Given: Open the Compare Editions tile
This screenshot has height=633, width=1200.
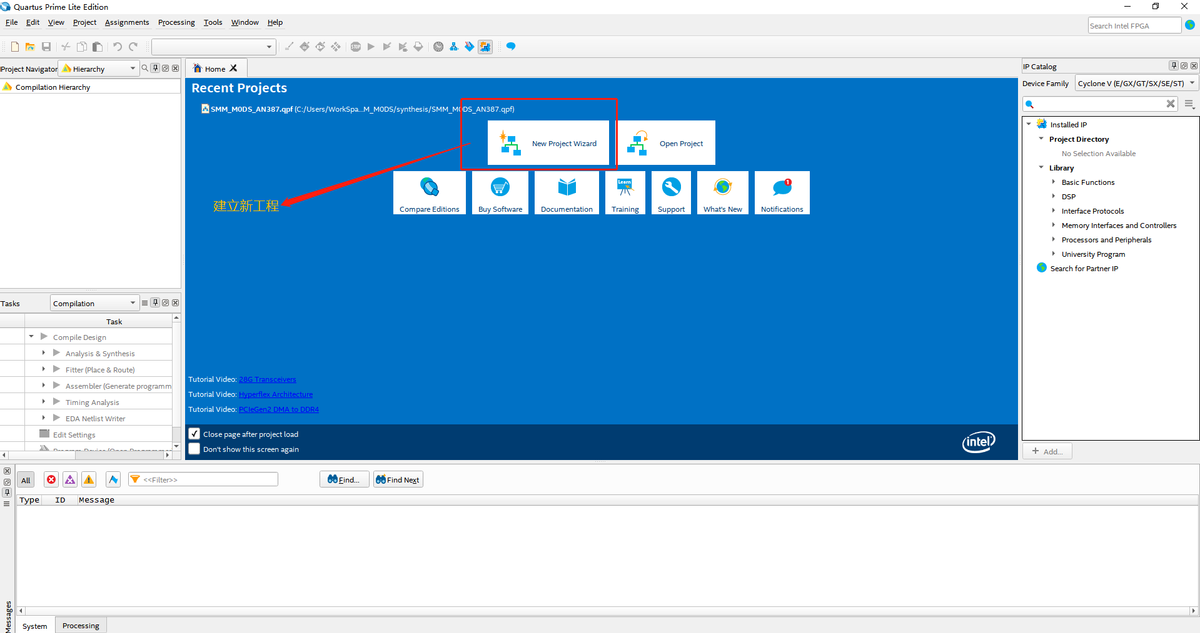Looking at the screenshot, I should (x=429, y=193).
